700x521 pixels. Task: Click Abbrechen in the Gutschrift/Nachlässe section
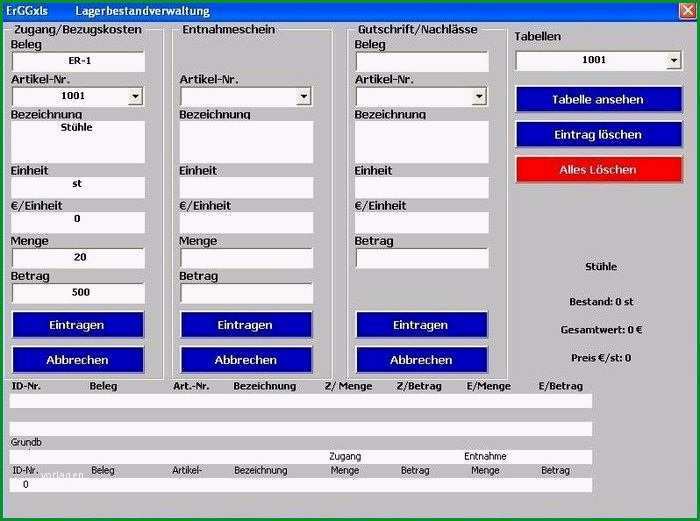pos(421,360)
